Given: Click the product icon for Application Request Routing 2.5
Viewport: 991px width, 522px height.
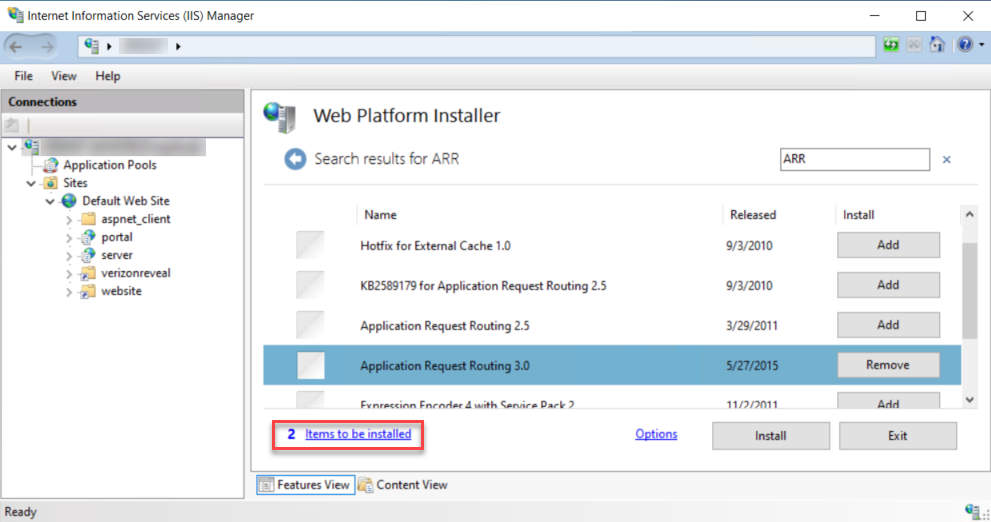Looking at the screenshot, I should tap(310, 325).
